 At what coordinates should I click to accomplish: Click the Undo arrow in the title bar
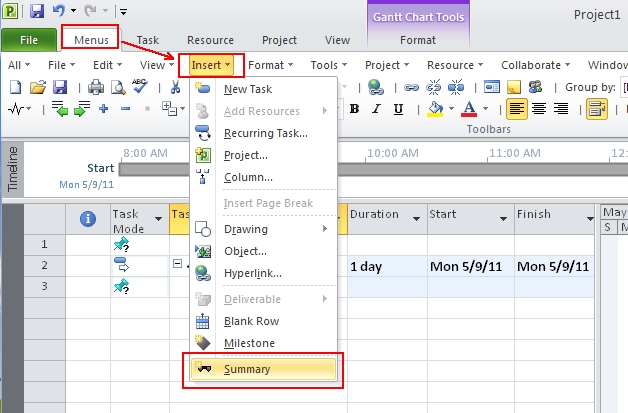coord(60,11)
